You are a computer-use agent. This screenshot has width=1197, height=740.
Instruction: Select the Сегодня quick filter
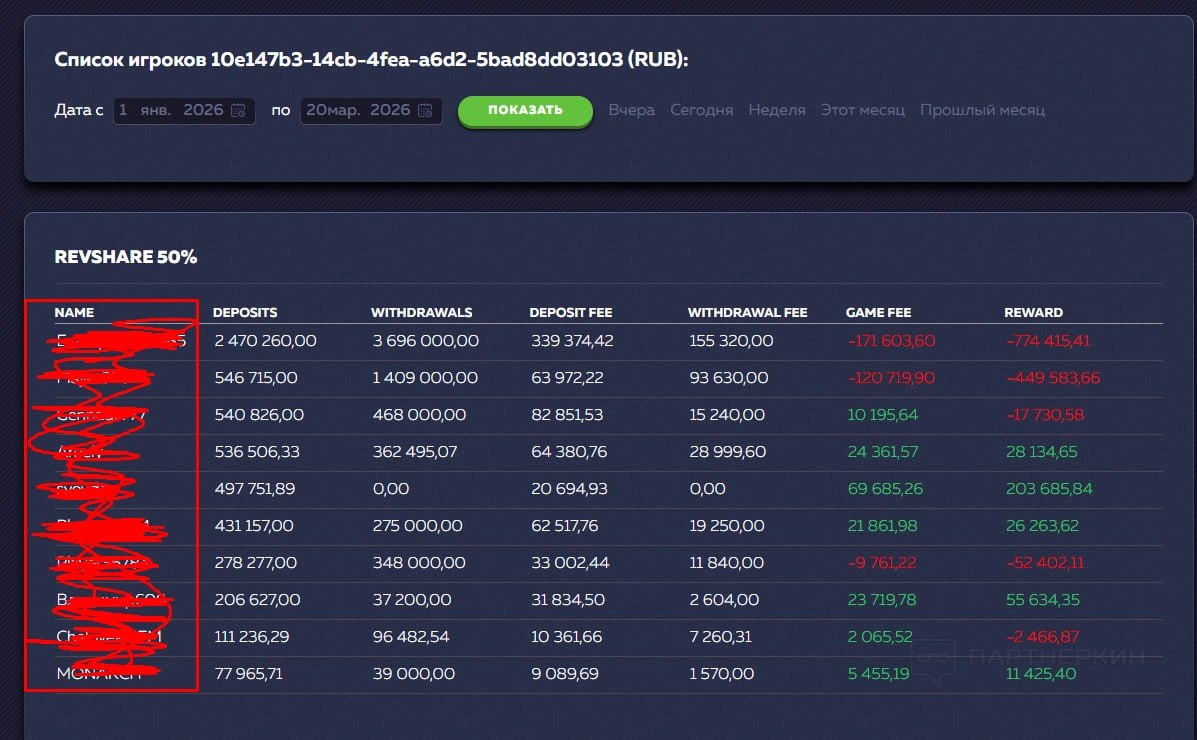click(702, 110)
